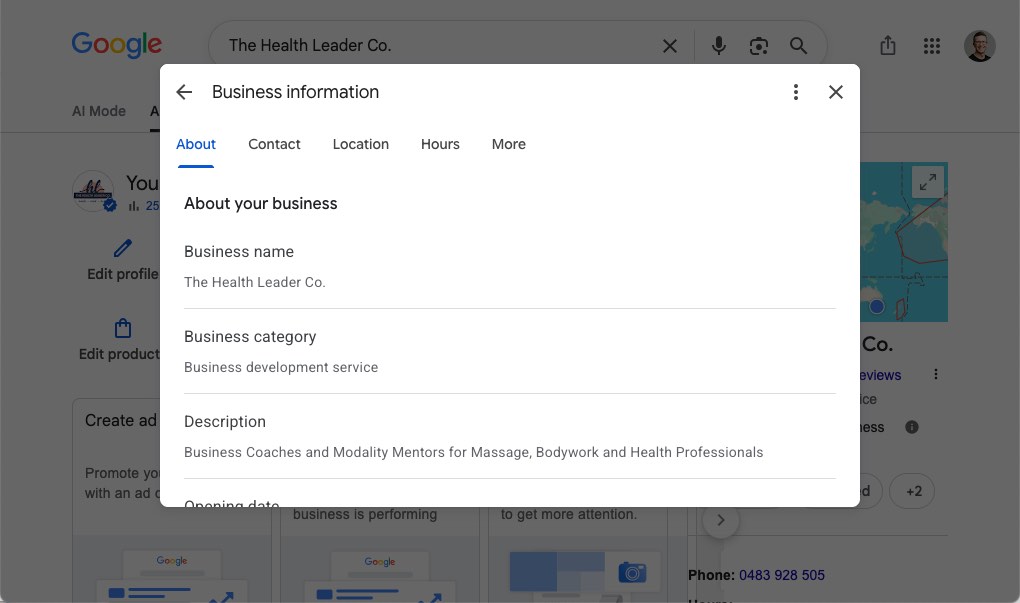The height and width of the screenshot is (603, 1020).
Task: Edit the Description row
Action: click(x=510, y=436)
